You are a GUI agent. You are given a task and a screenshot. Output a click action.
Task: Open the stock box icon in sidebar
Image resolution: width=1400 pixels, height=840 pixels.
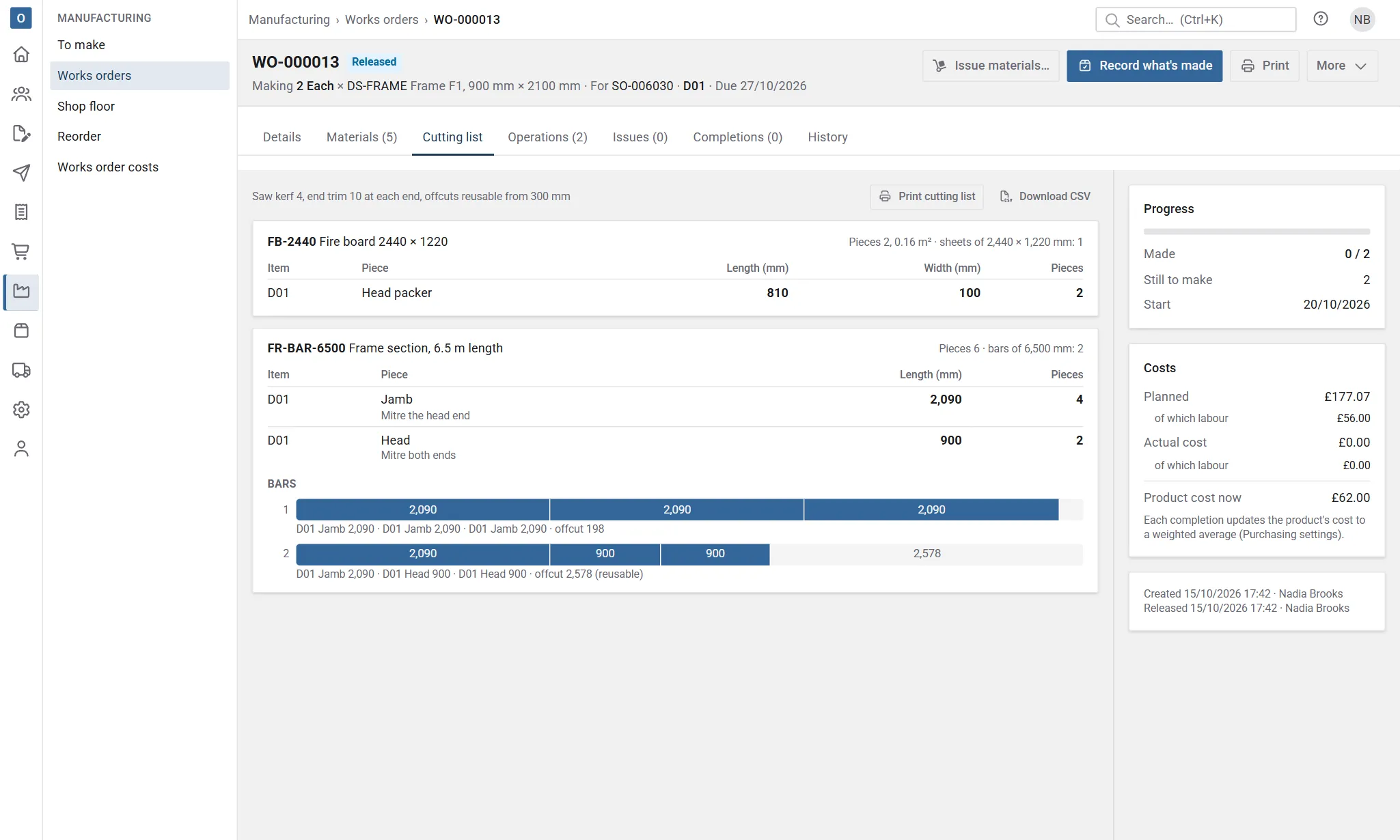[x=21, y=331]
